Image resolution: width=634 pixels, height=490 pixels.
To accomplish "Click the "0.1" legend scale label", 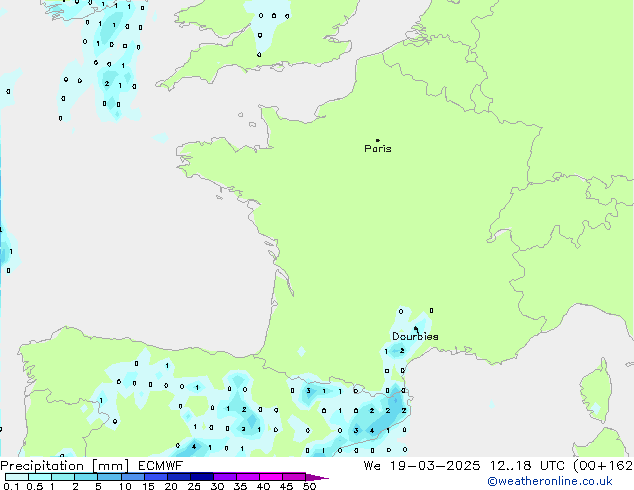I will pyautogui.click(x=11, y=486).
